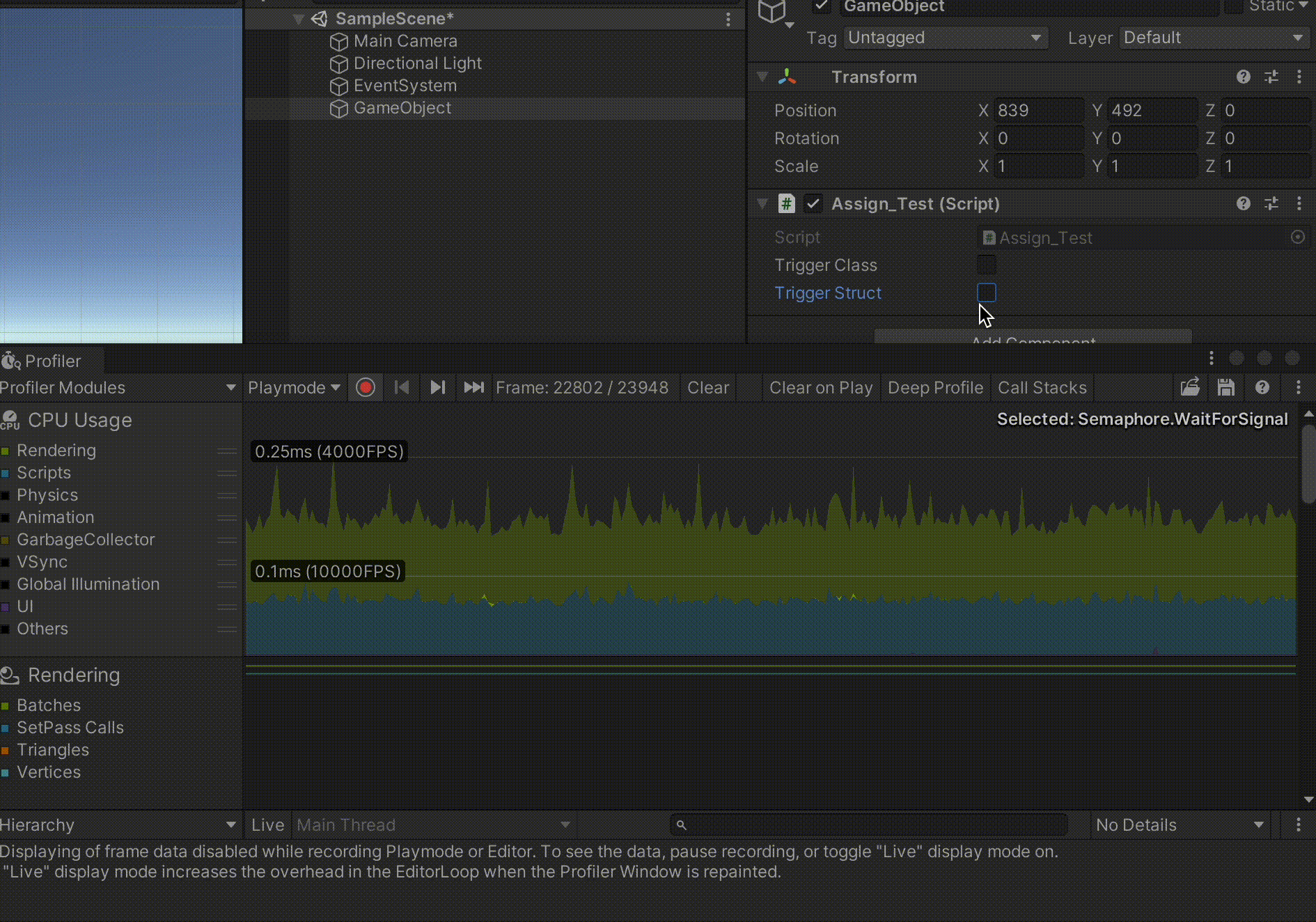
Task: Click the Position X field
Action: coord(1039,110)
